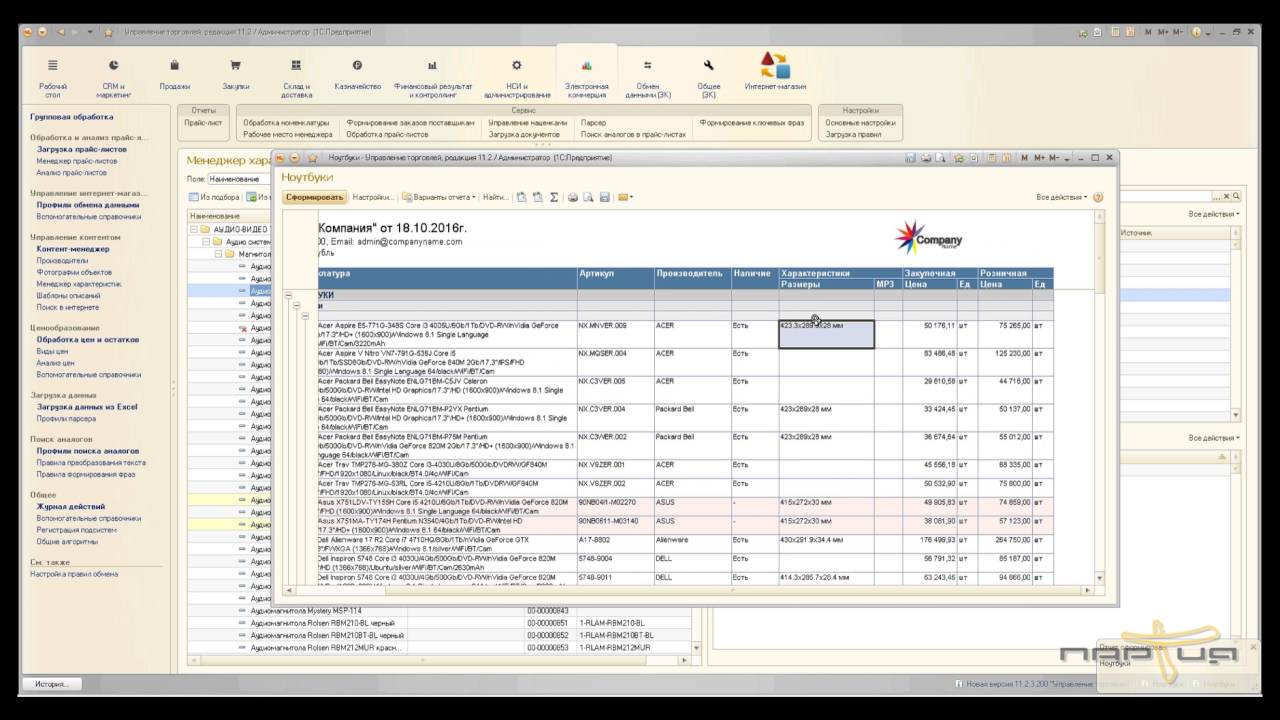Open Все действия dropdown in Ноутбуки window
The width and height of the screenshot is (1280, 720).
[1062, 197]
